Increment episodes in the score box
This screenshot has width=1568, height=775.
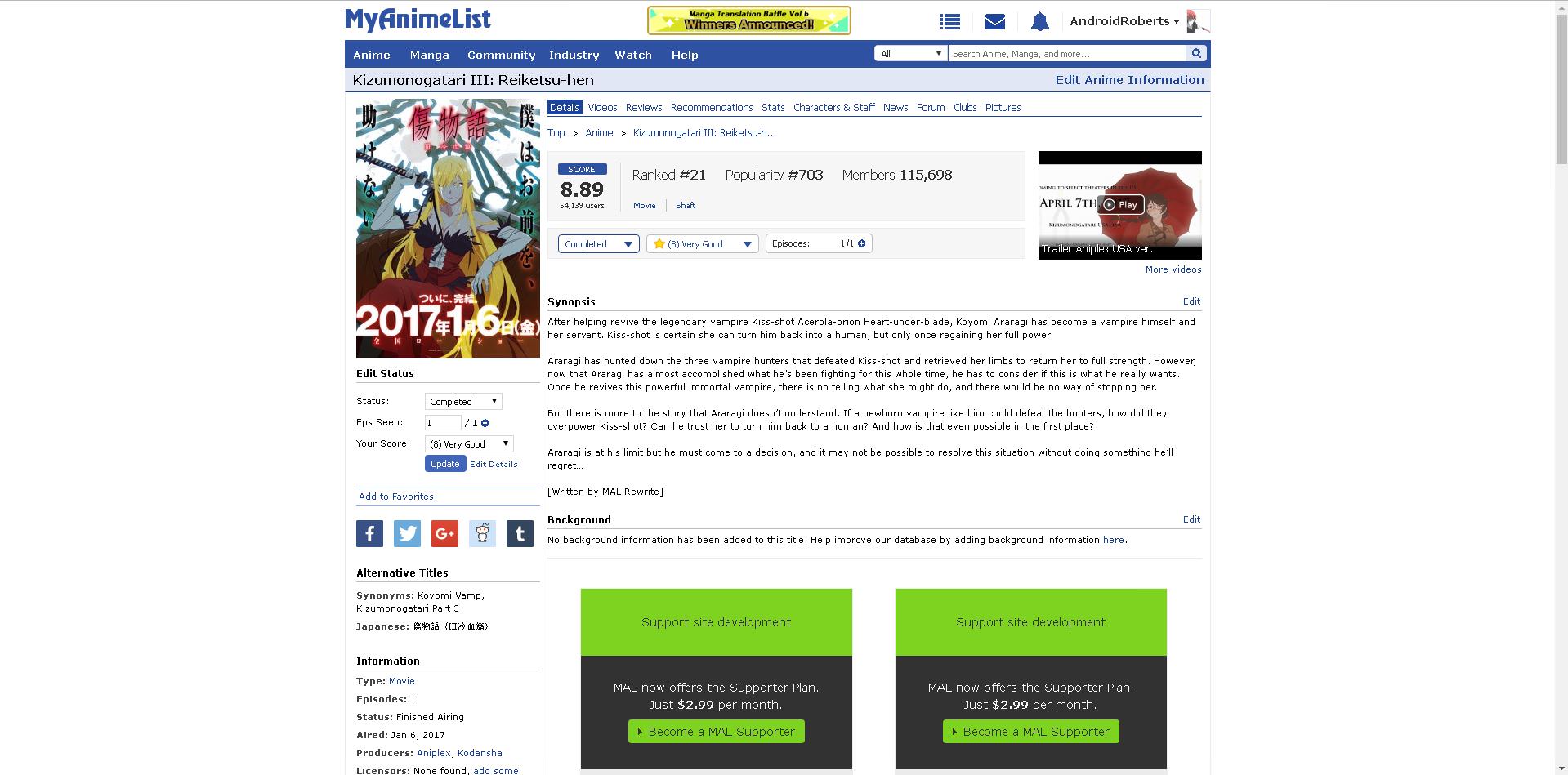click(x=861, y=243)
